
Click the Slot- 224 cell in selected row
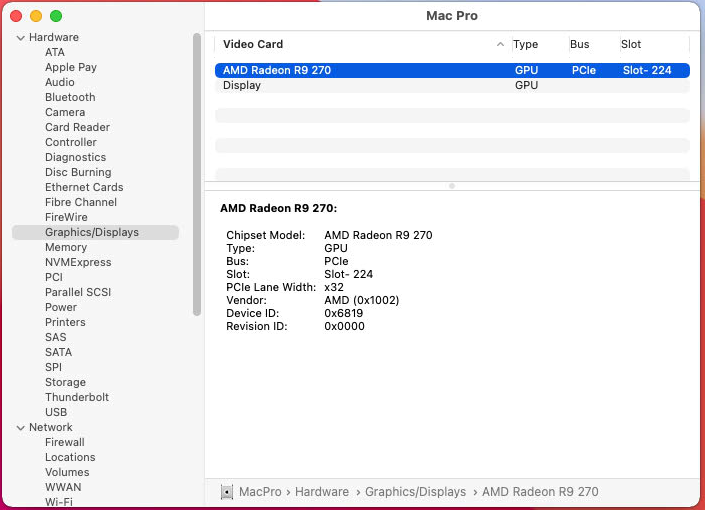pos(647,71)
